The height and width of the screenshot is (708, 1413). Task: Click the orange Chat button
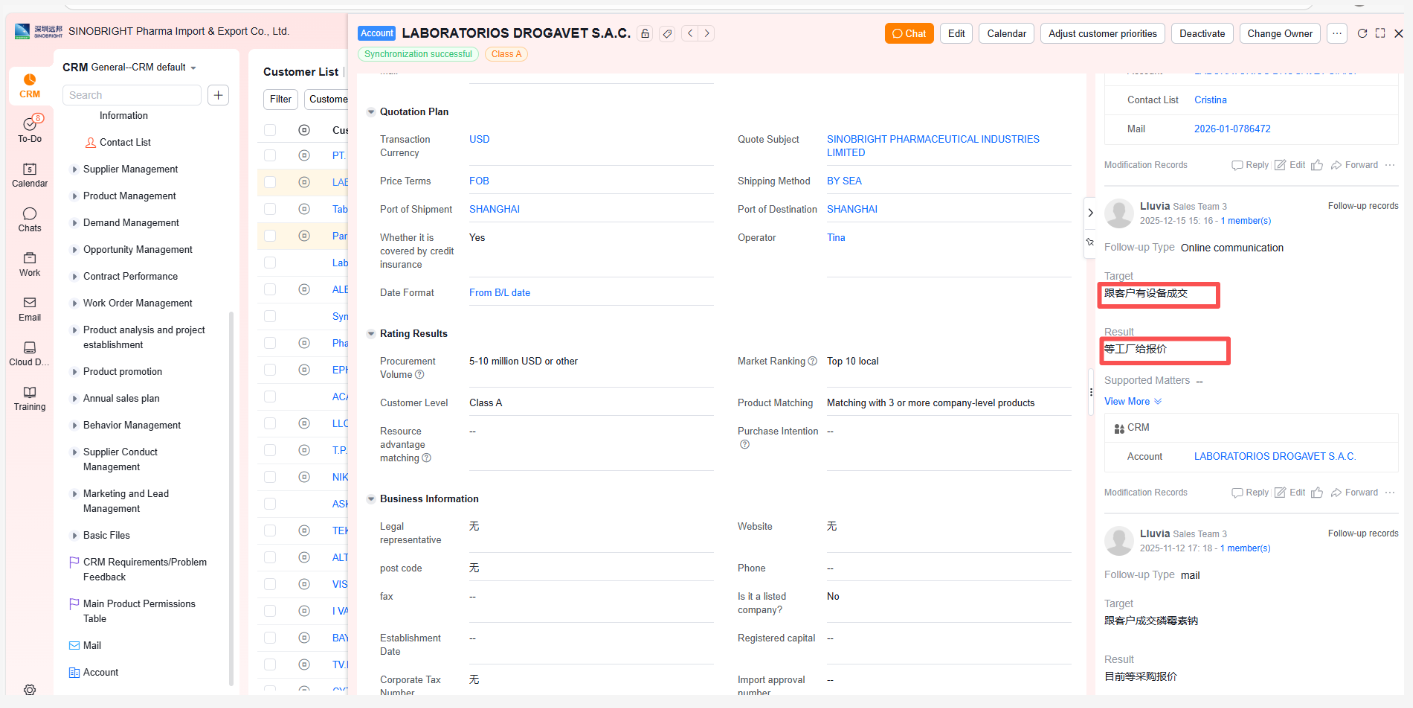coord(909,33)
